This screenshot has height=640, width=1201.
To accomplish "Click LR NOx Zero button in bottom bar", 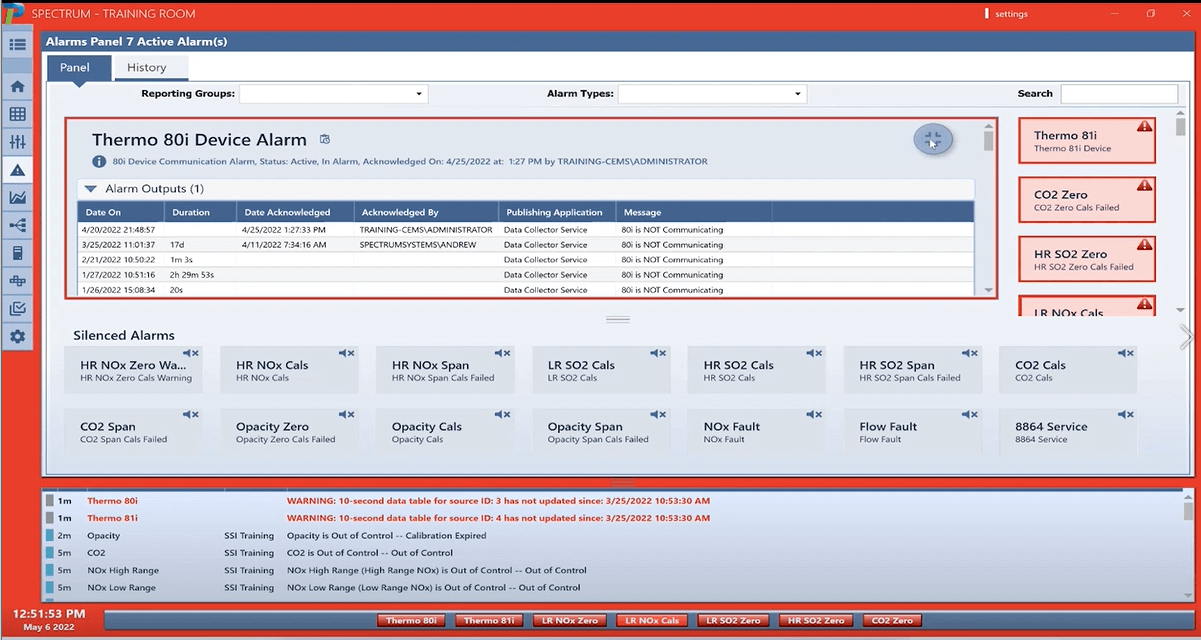I will point(570,620).
